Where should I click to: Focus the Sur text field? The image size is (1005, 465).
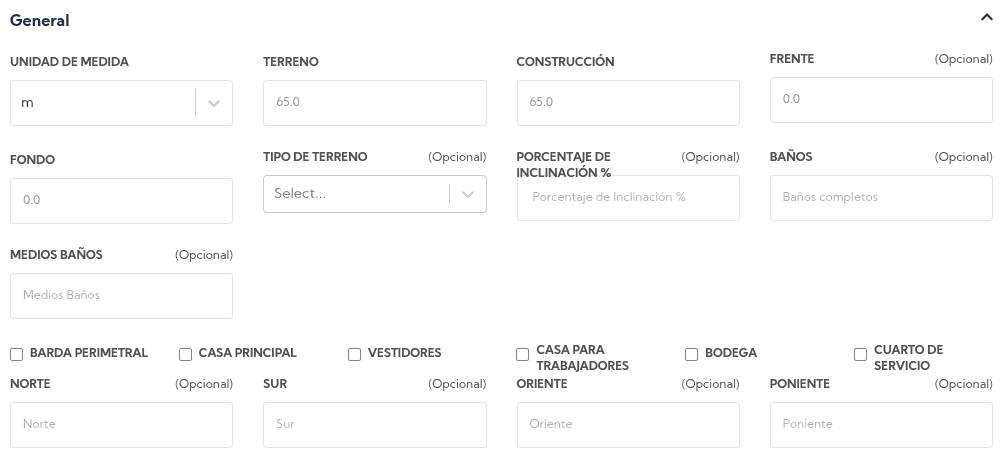click(x=374, y=425)
